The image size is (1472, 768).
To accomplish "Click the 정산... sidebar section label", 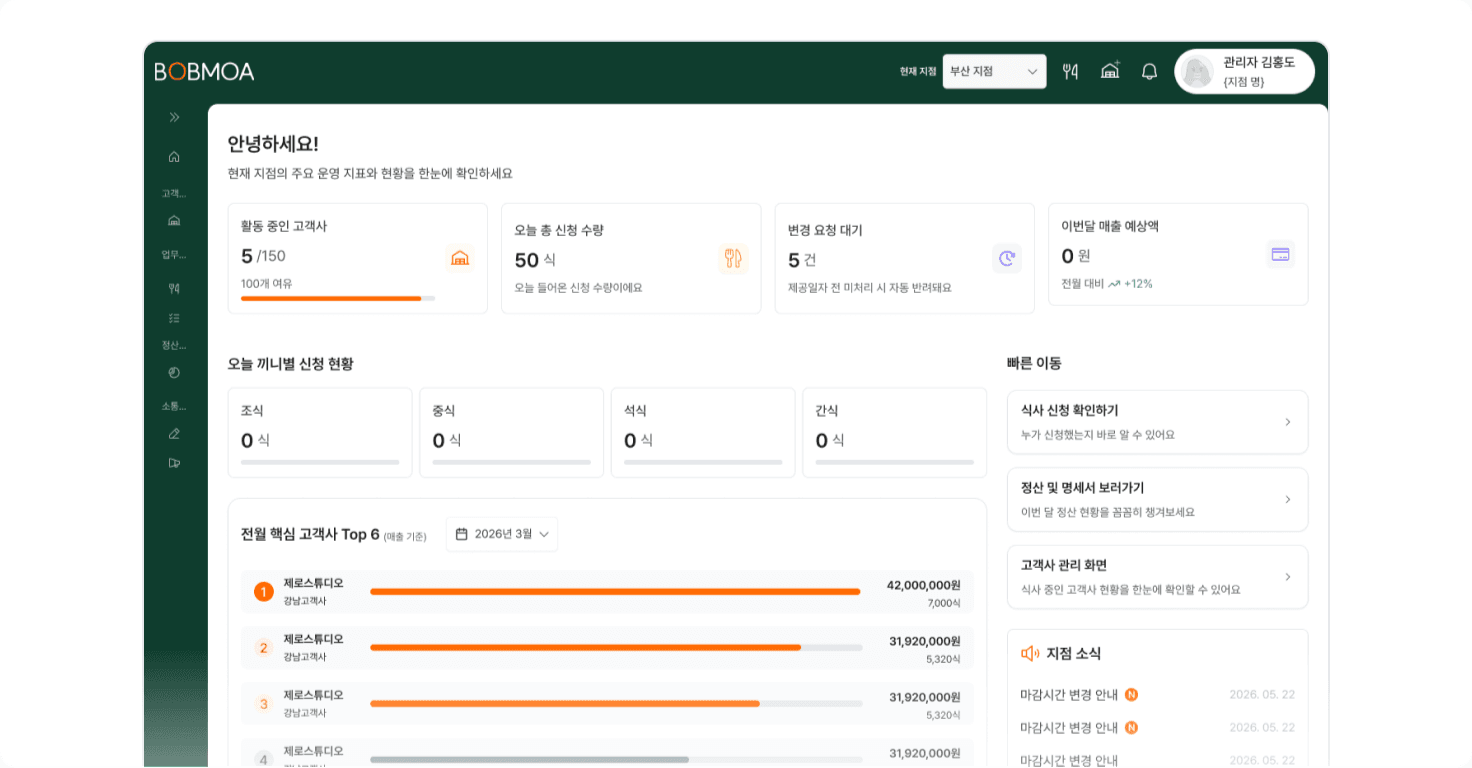I will point(174,345).
